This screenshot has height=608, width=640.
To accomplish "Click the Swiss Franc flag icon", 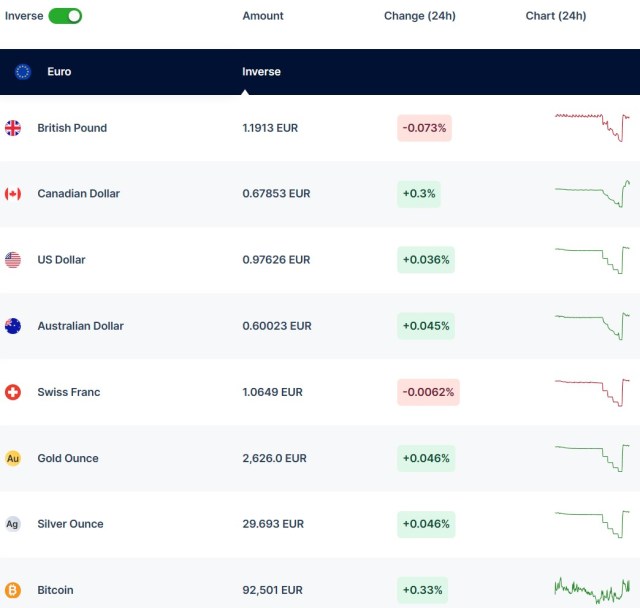I will point(13,392).
